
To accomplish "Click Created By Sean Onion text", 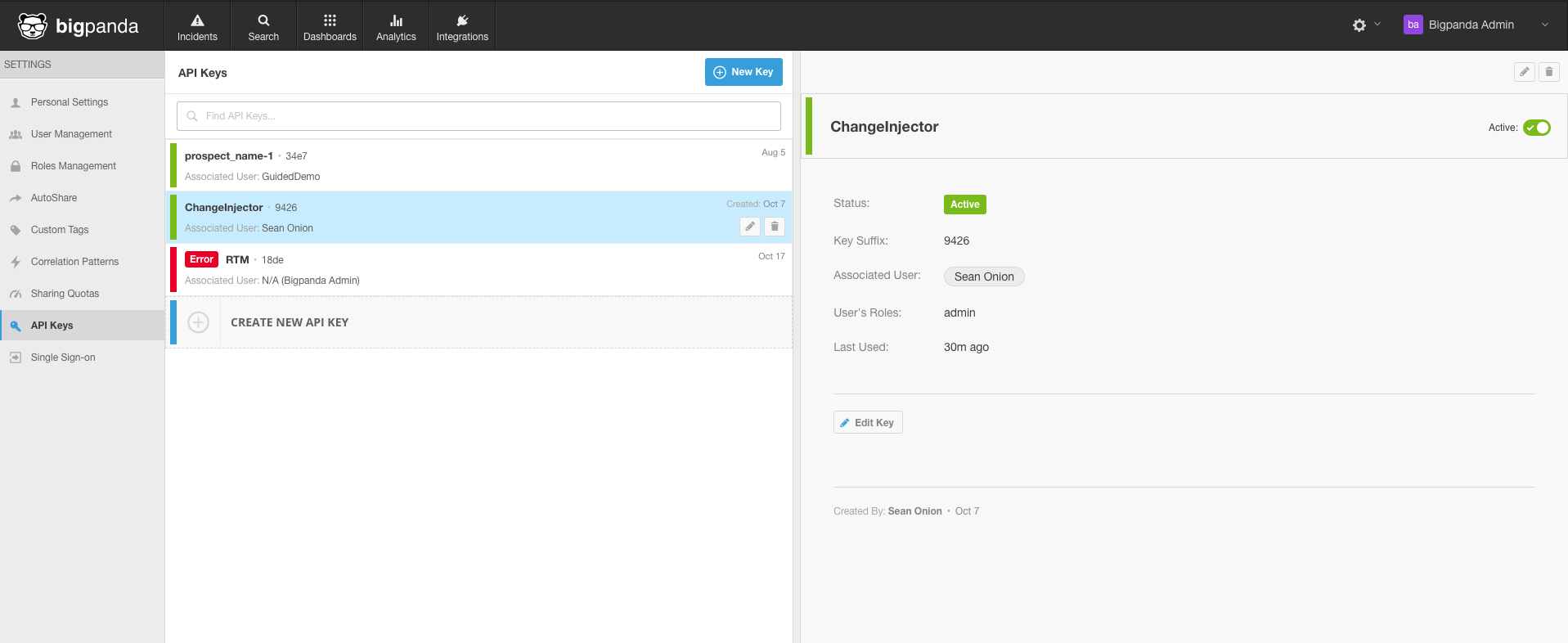I will tap(887, 511).
